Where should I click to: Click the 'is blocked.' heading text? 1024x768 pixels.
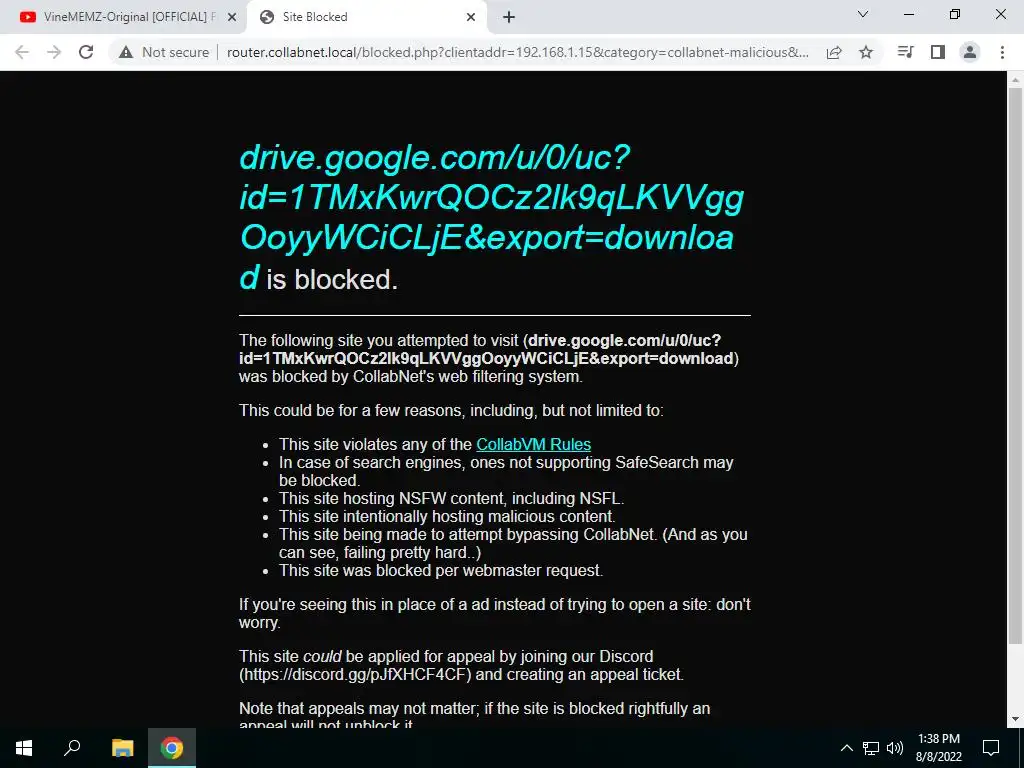(332, 280)
